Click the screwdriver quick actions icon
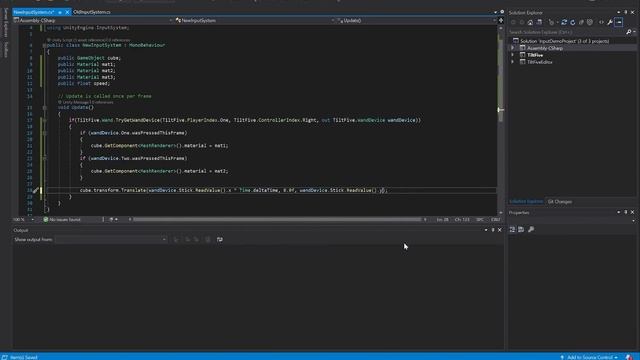Viewport: 640px width, 360px height. [x=36, y=190]
